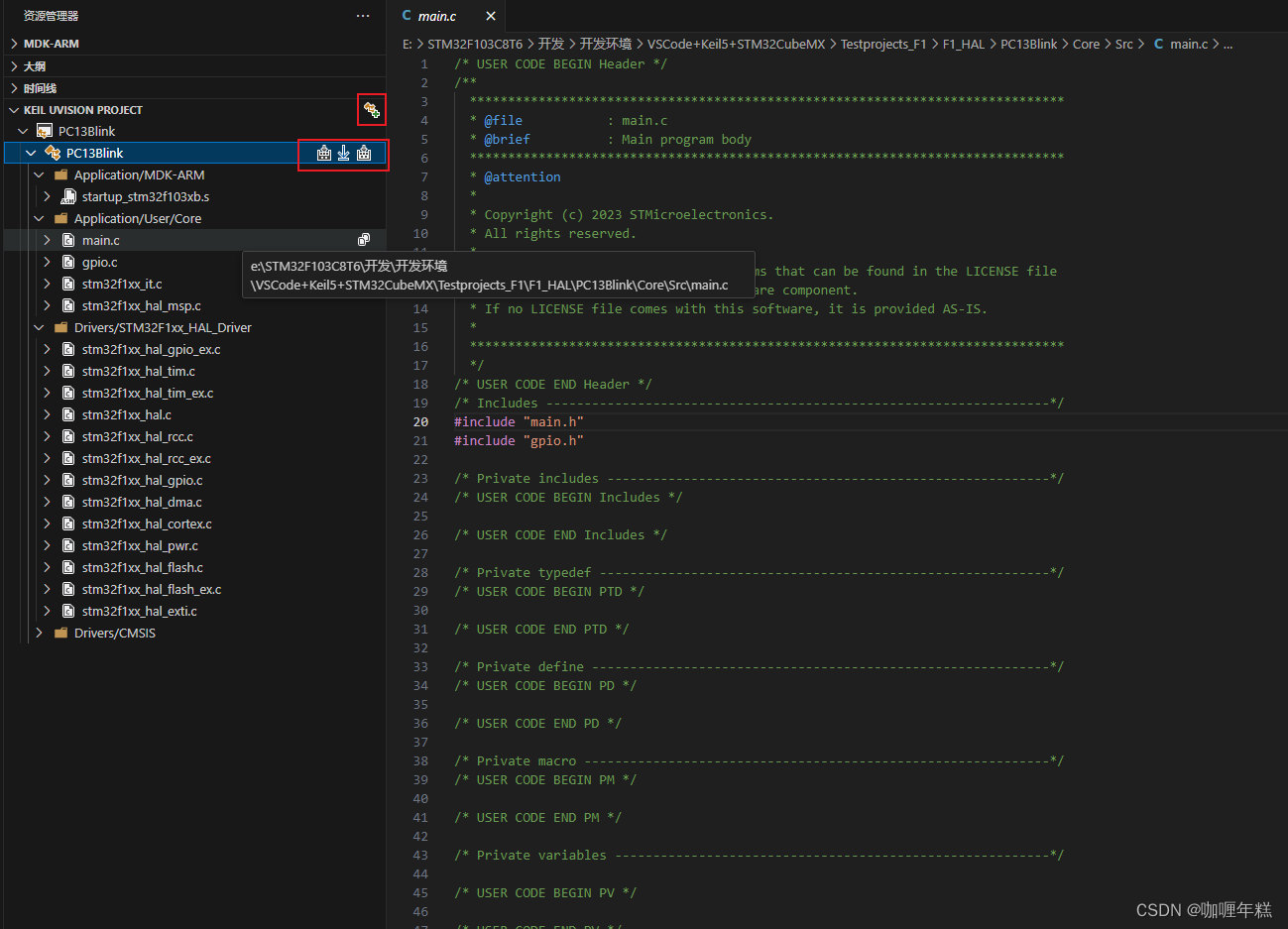Screen dimensions: 1288x929
Task: Click the startup_stm32f103xb.s ASM file icon
Action: 68,196
